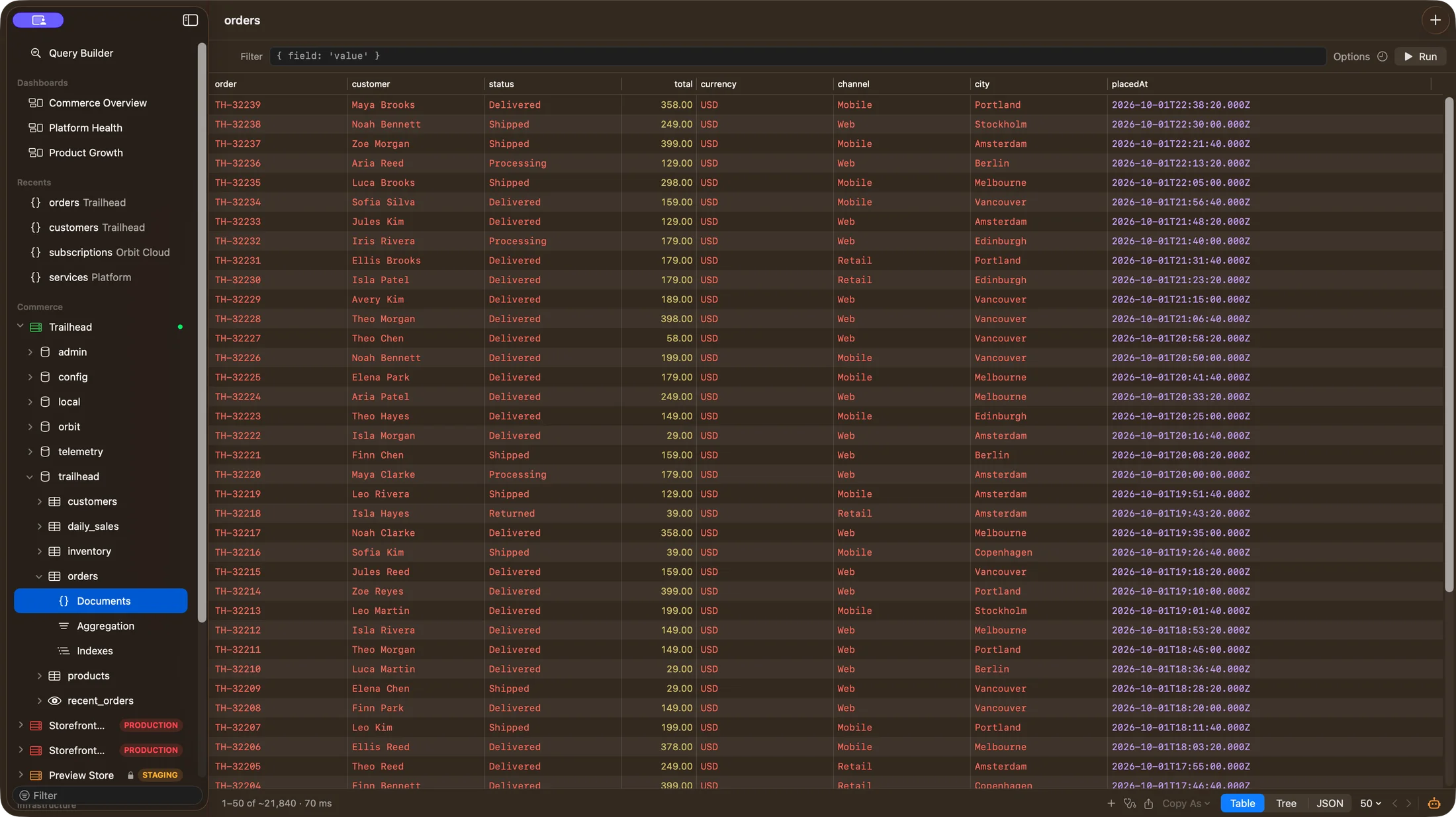Screen dimensions: 1456x817
Task: Open the page size 50 dropdown
Action: pyautogui.click(x=1370, y=803)
